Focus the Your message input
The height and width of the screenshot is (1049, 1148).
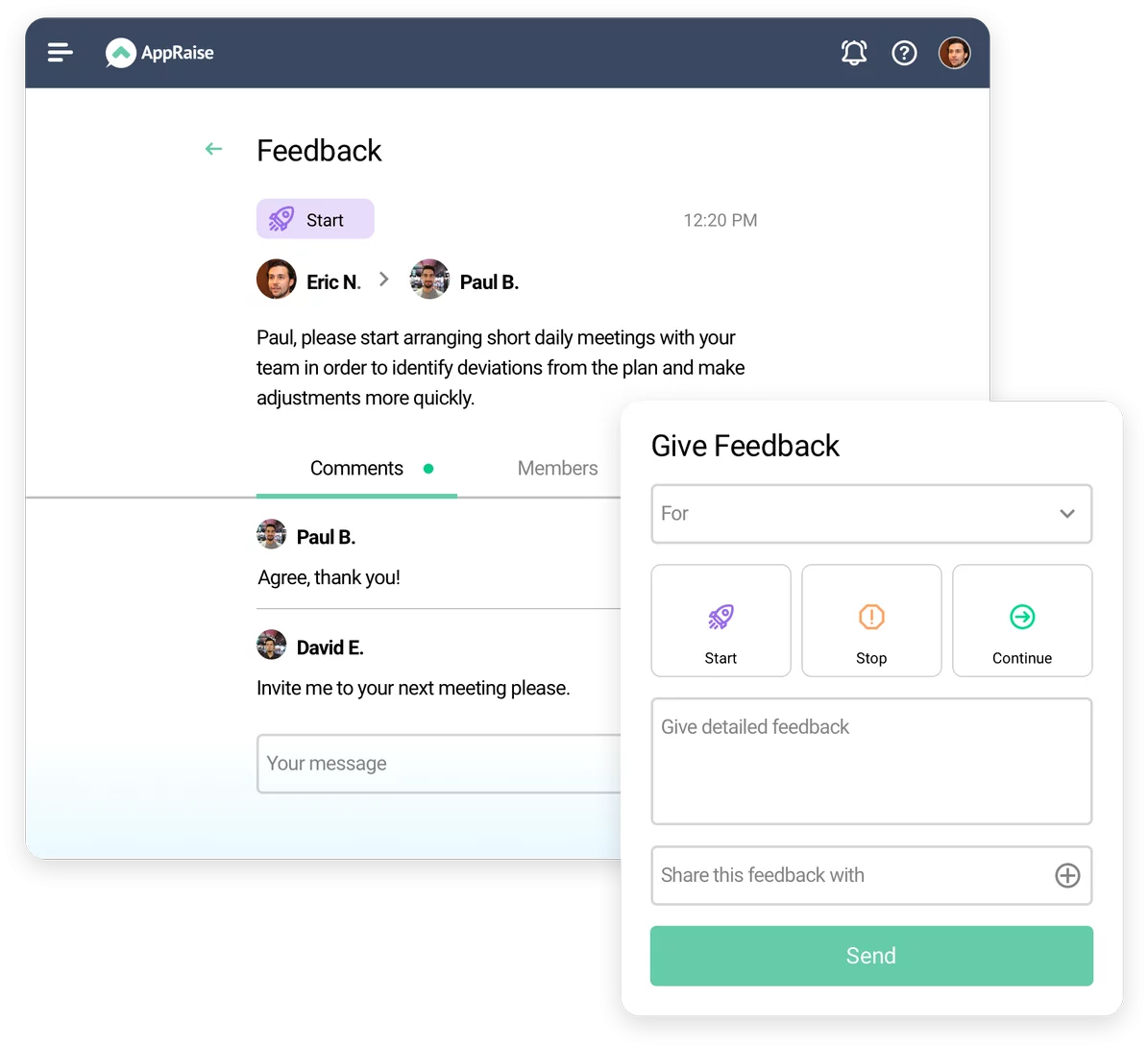point(439,764)
